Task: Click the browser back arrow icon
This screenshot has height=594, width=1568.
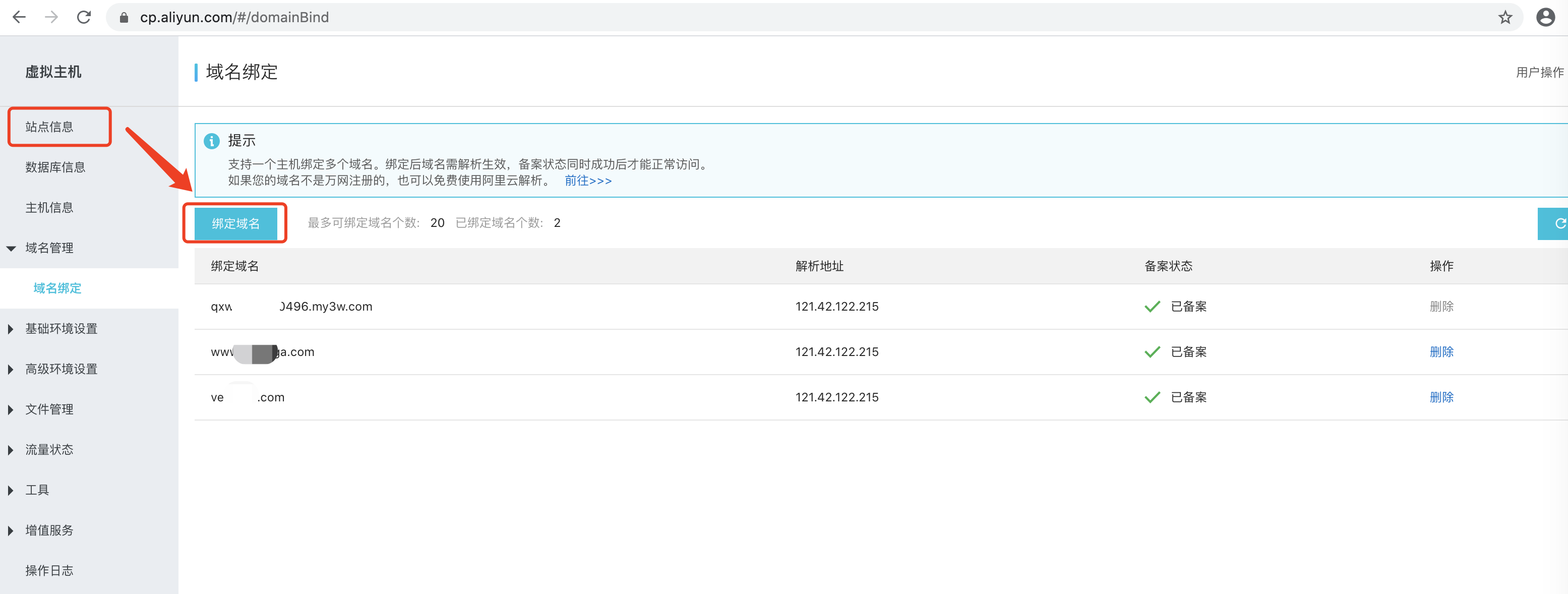Action: tap(19, 17)
